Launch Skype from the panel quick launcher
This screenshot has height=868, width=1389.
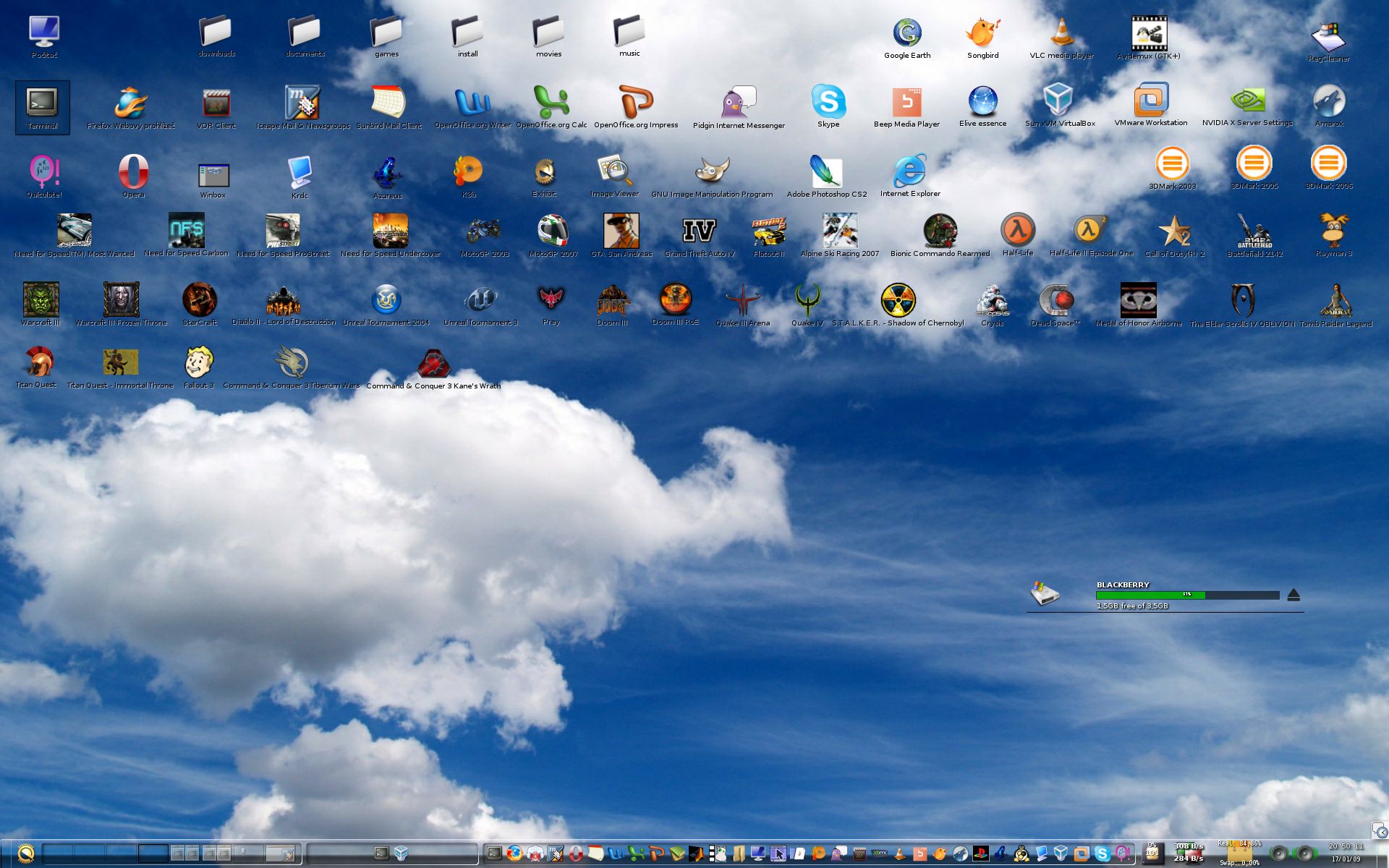[1102, 854]
